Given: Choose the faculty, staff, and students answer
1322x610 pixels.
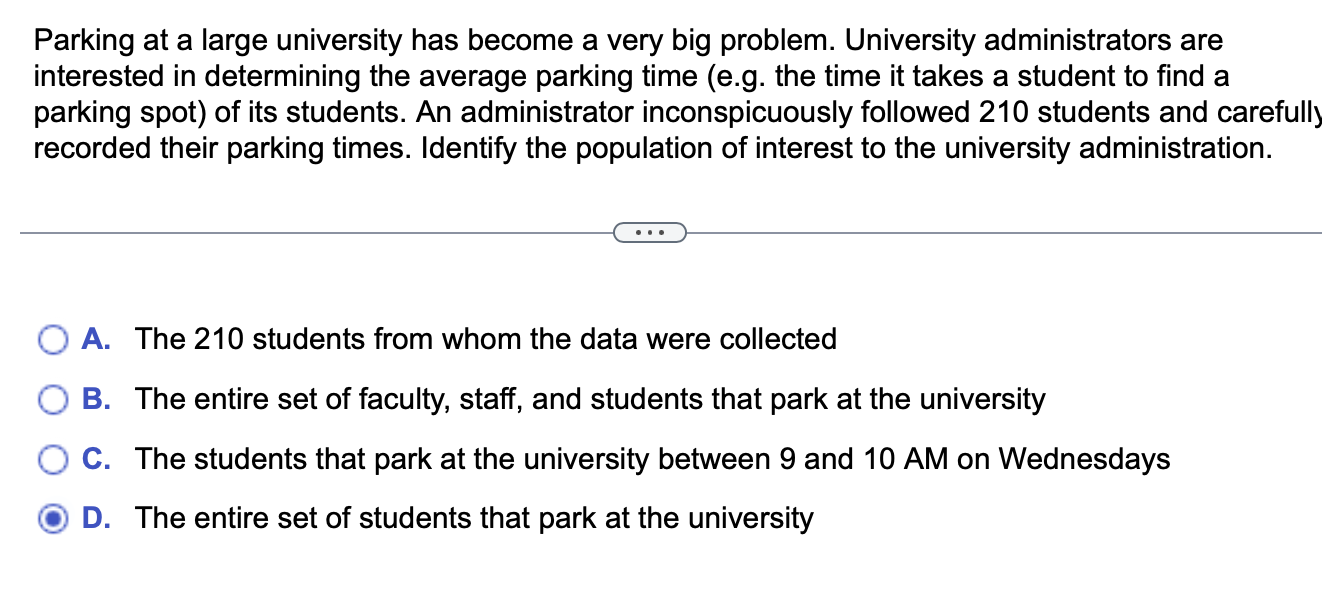Looking at the screenshot, I should [591, 399].
